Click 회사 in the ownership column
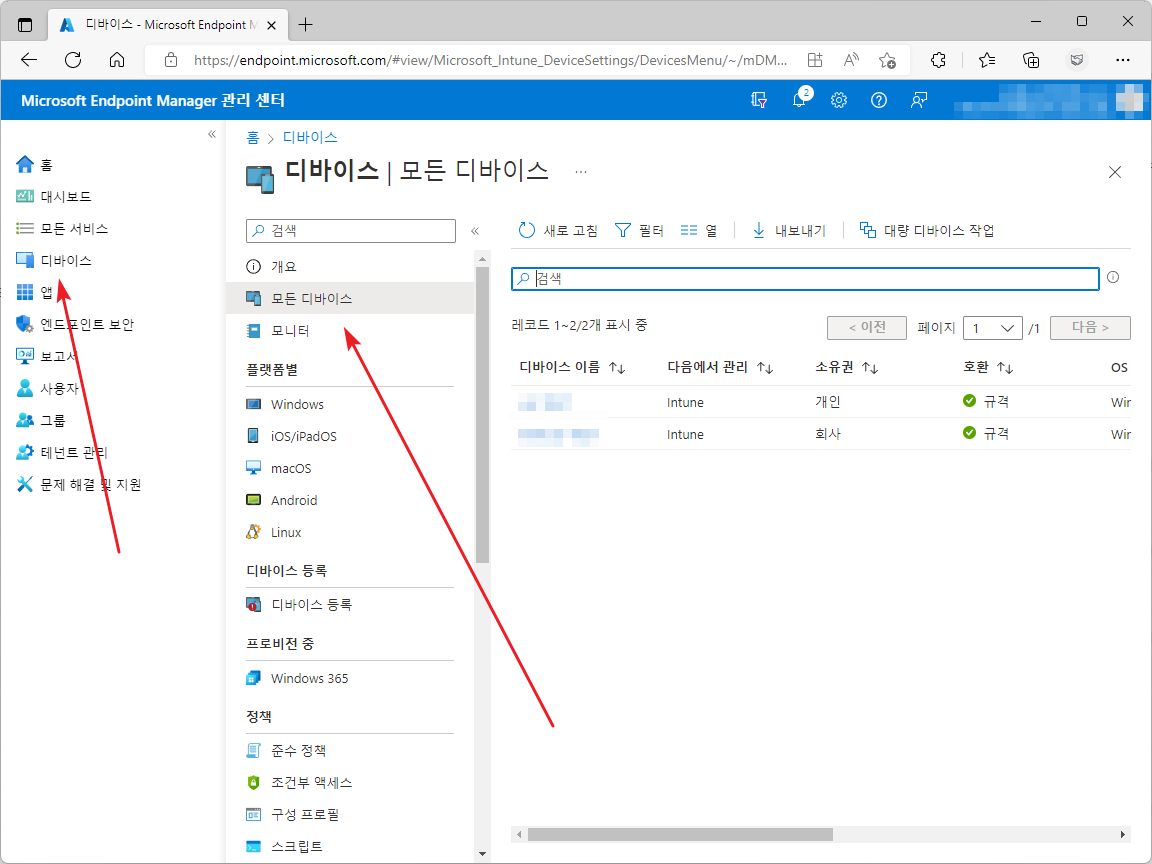The image size is (1152, 864). pyautogui.click(x=828, y=434)
